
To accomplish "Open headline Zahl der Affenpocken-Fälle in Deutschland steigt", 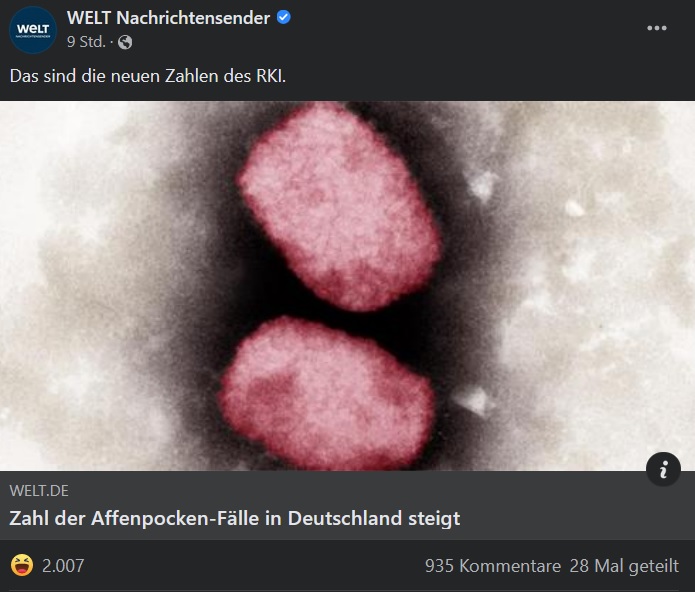I will (x=234, y=518).
